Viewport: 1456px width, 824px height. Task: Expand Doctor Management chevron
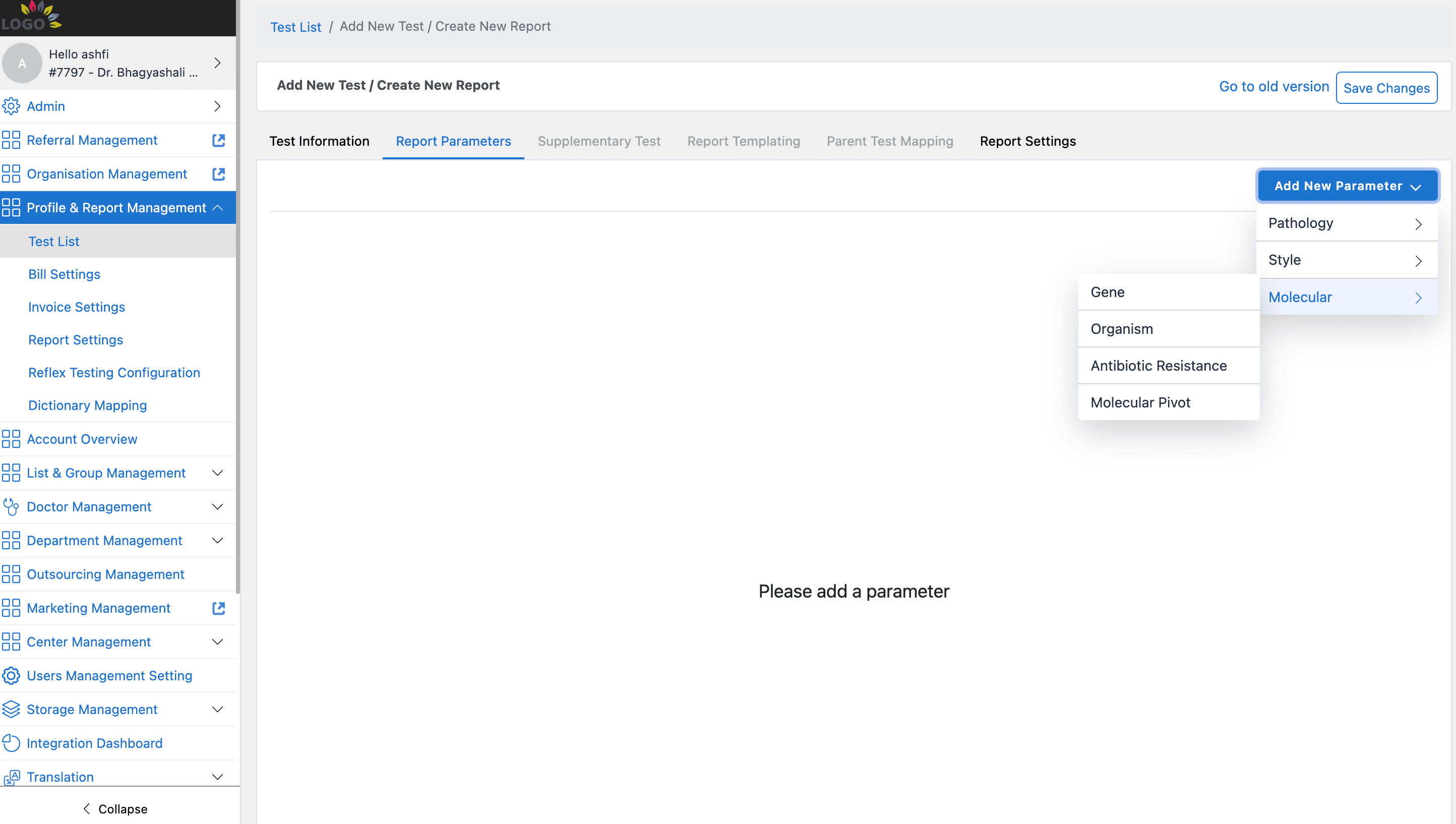click(217, 506)
